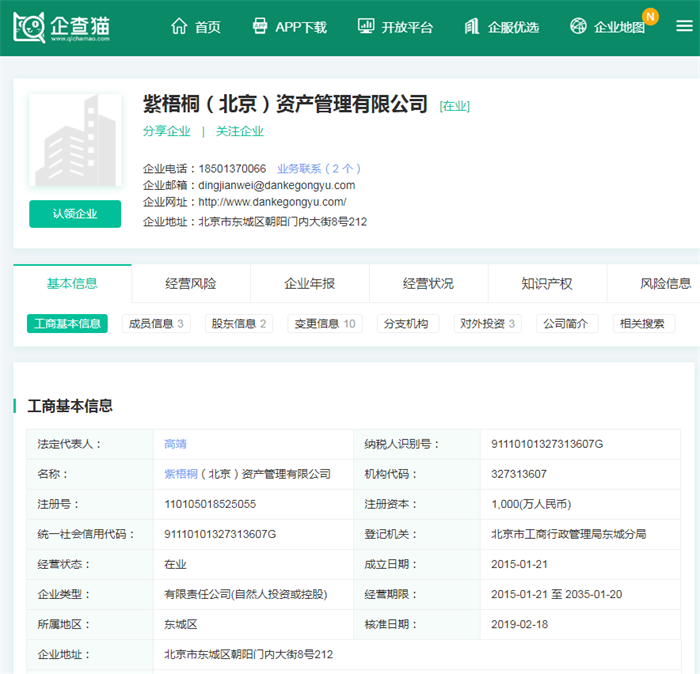Click 统一社会信用代码 label
This screenshot has width=700, height=674.
click(86, 534)
